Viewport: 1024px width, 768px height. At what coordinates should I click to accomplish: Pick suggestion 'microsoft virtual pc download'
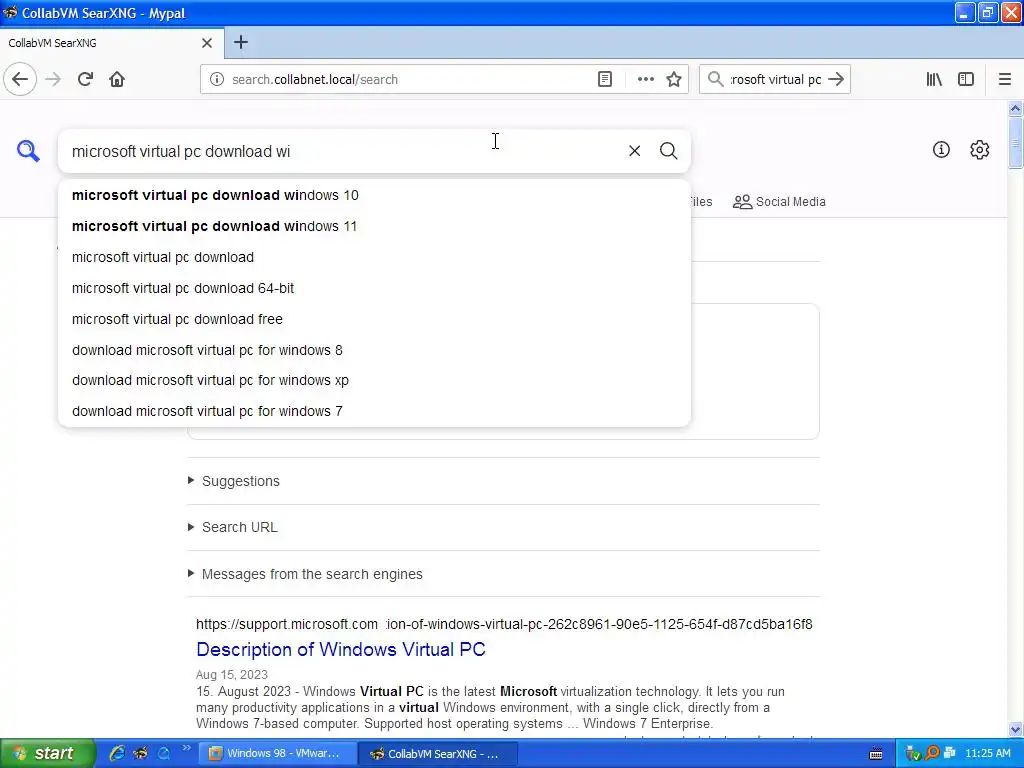pyautogui.click(x=374, y=257)
